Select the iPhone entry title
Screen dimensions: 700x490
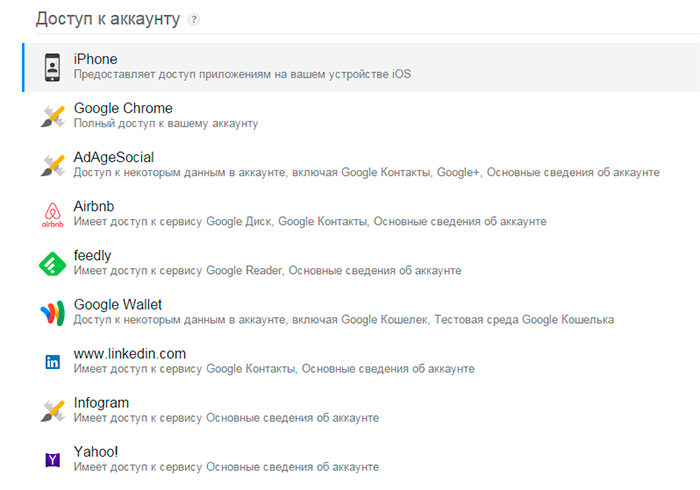[x=95, y=59]
